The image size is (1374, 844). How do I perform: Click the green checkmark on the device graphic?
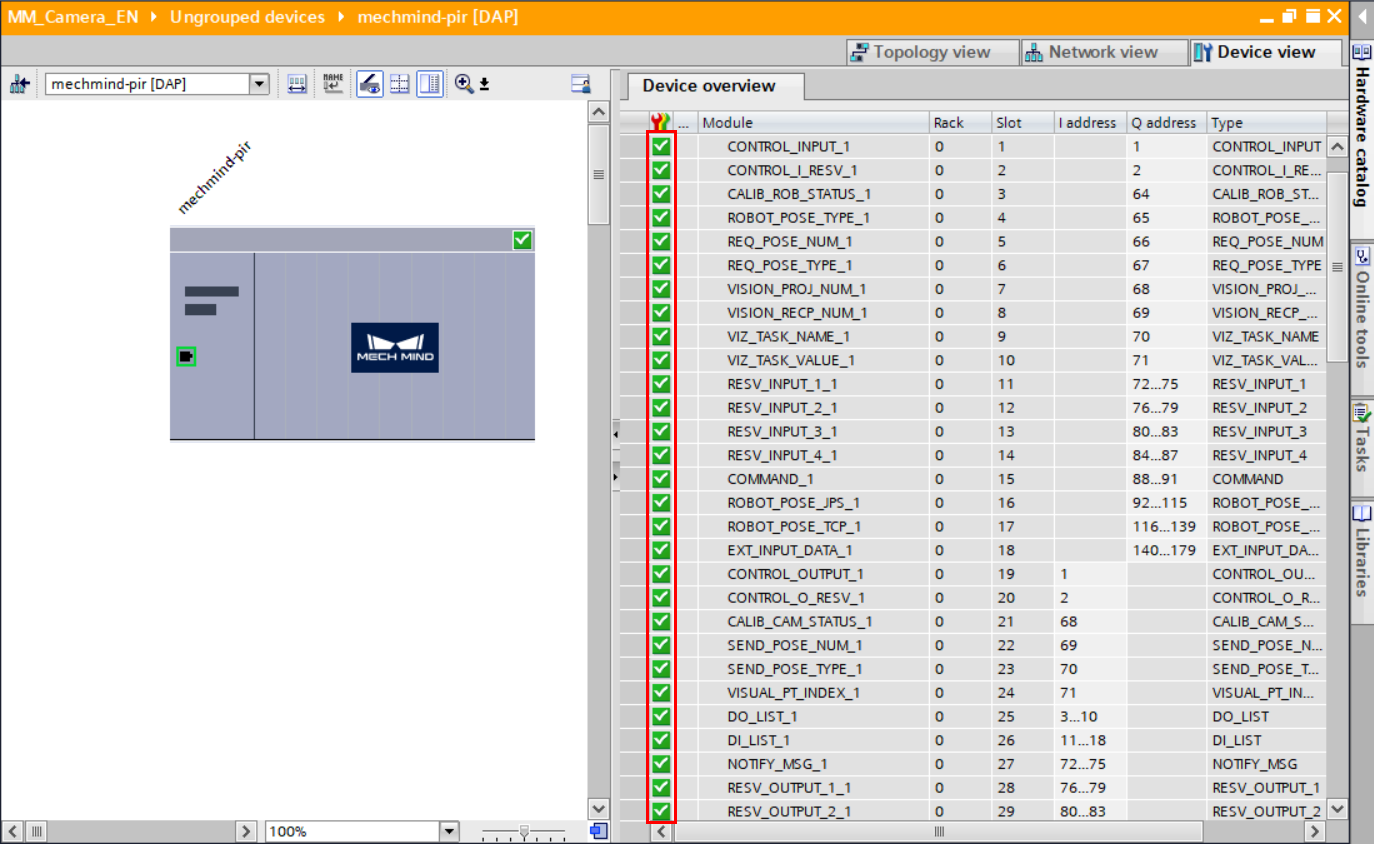[x=522, y=240]
